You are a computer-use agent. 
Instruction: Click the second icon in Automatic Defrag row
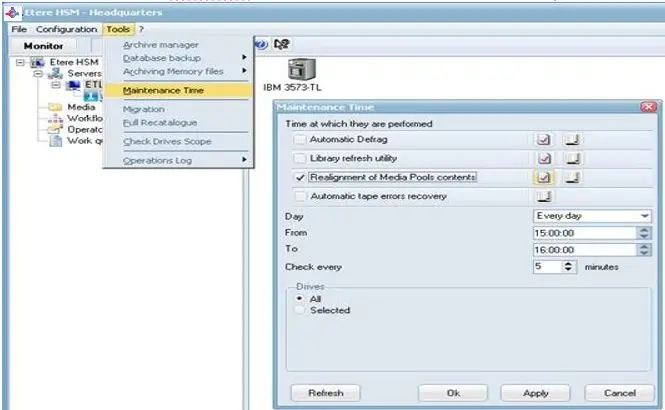pos(570,139)
